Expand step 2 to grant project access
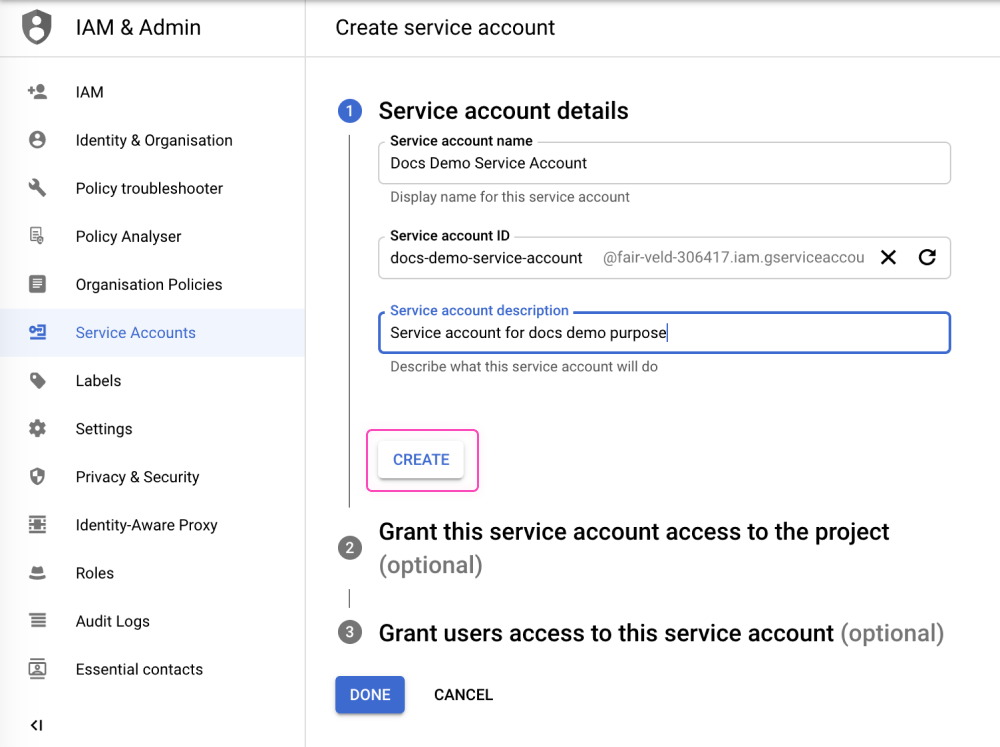Viewport: 1000px width, 747px height. point(634,531)
